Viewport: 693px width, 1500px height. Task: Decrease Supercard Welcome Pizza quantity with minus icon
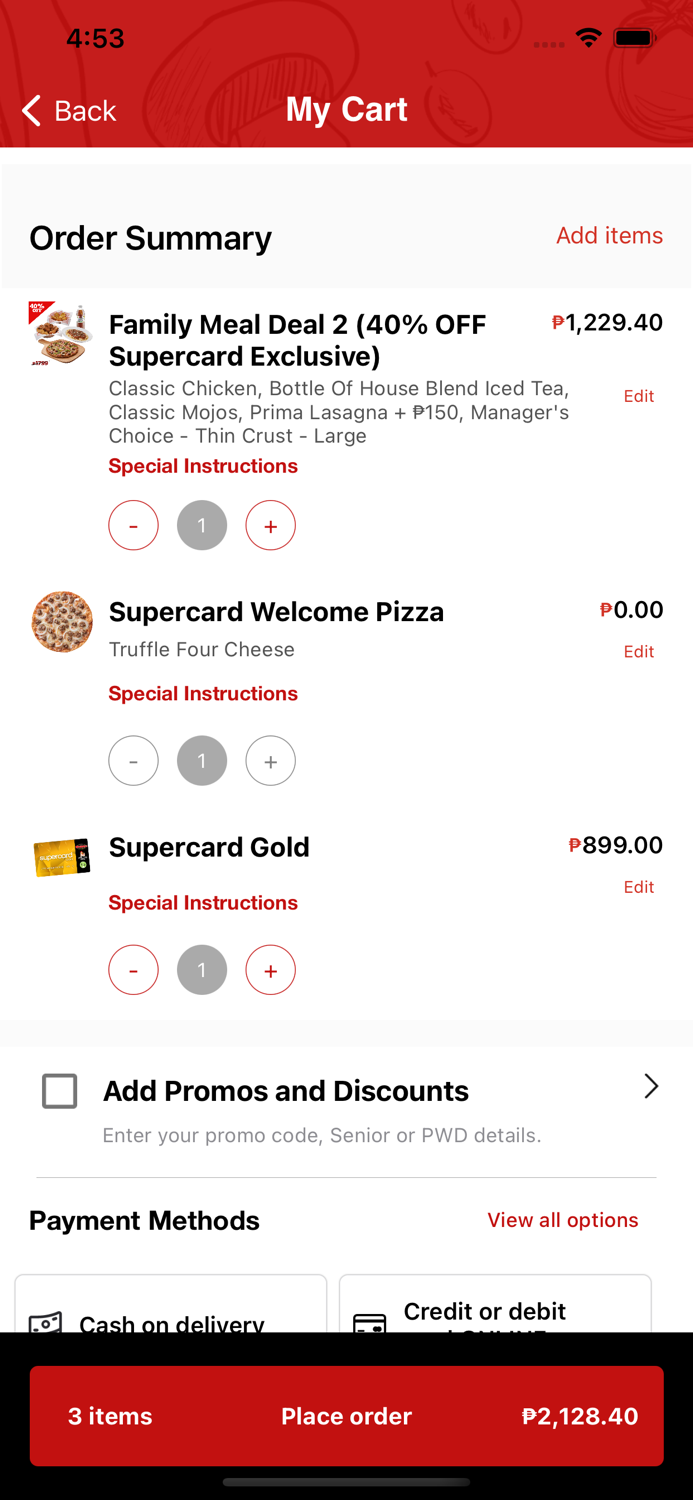pyautogui.click(x=133, y=760)
